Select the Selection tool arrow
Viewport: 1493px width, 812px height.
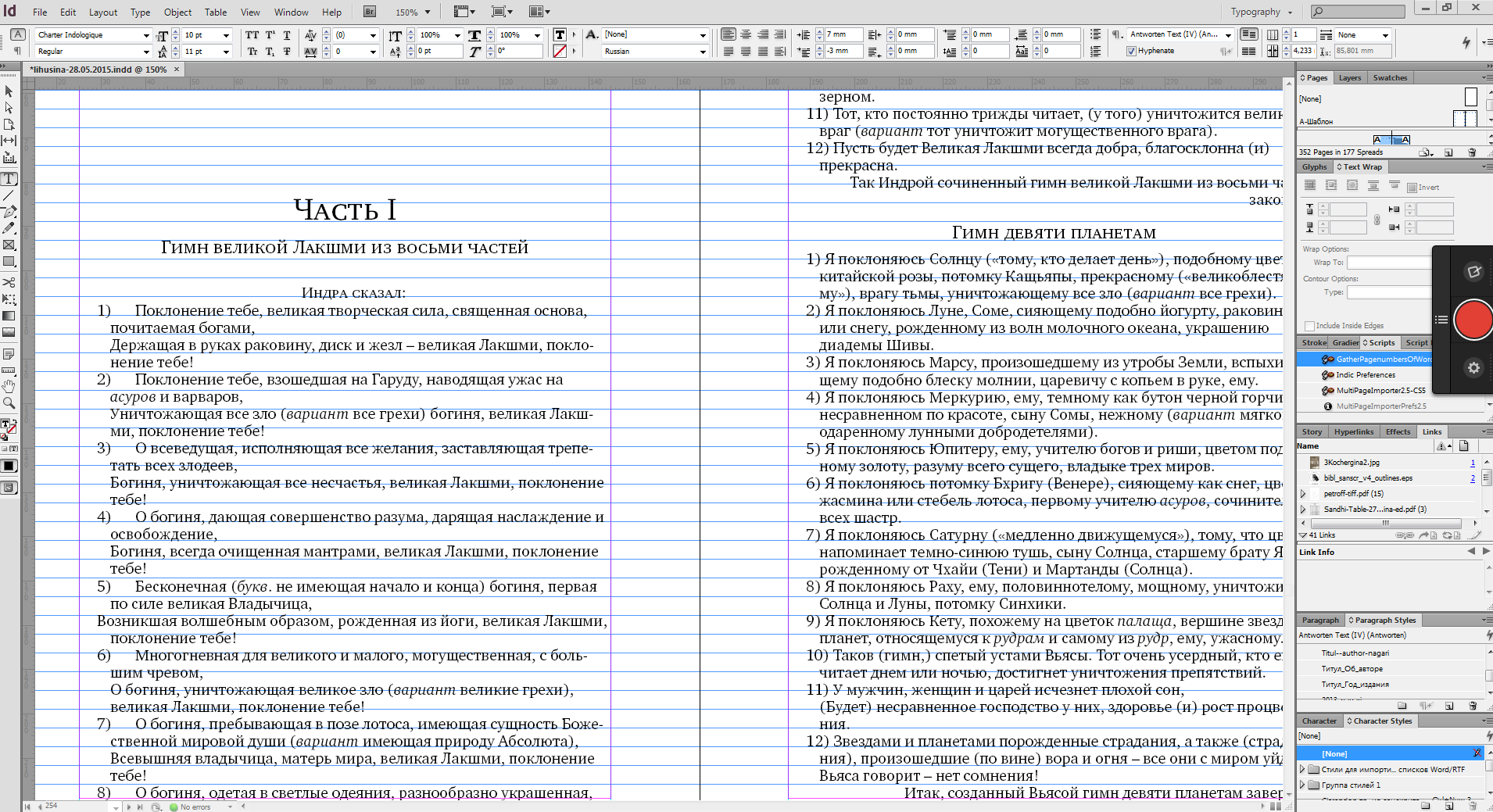(9, 91)
